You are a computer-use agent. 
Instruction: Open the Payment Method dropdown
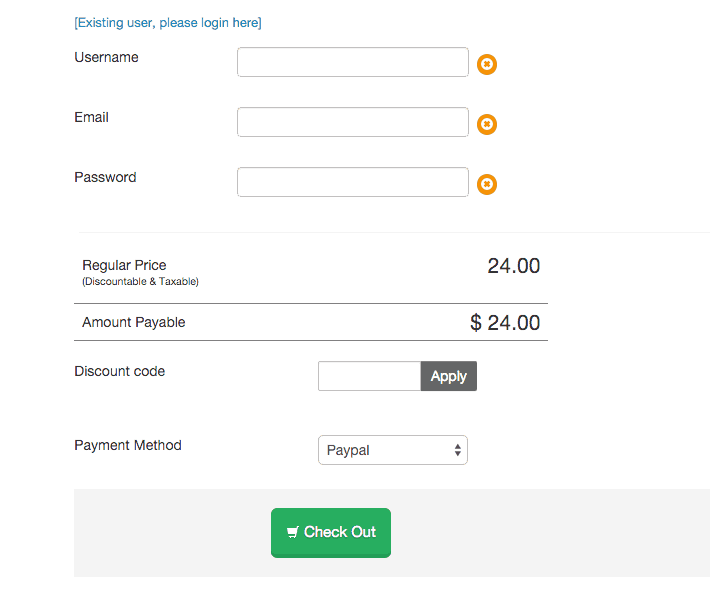393,450
